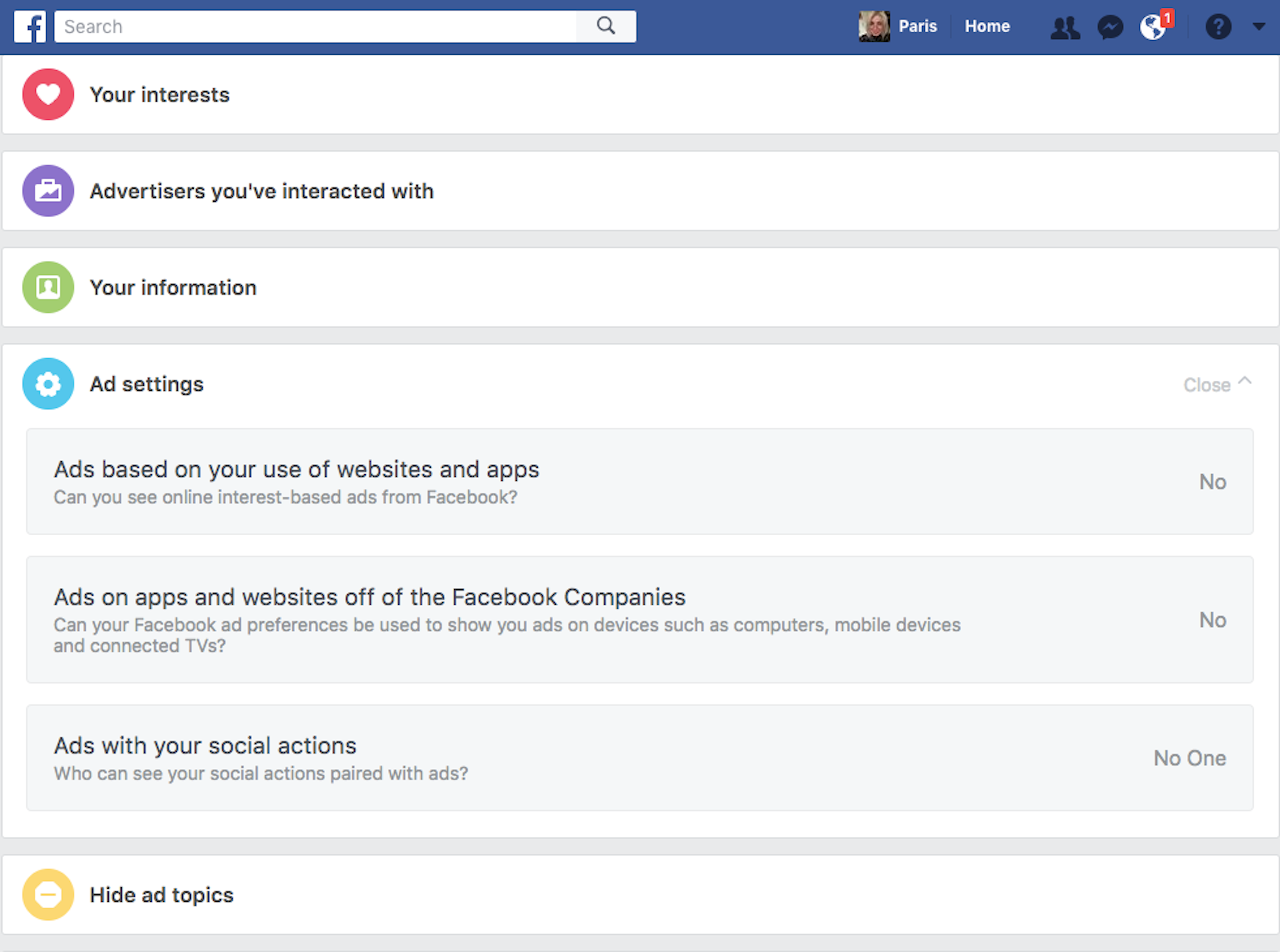Open the Notifications globe icon
Viewport: 1280px width, 952px height.
point(1153,27)
